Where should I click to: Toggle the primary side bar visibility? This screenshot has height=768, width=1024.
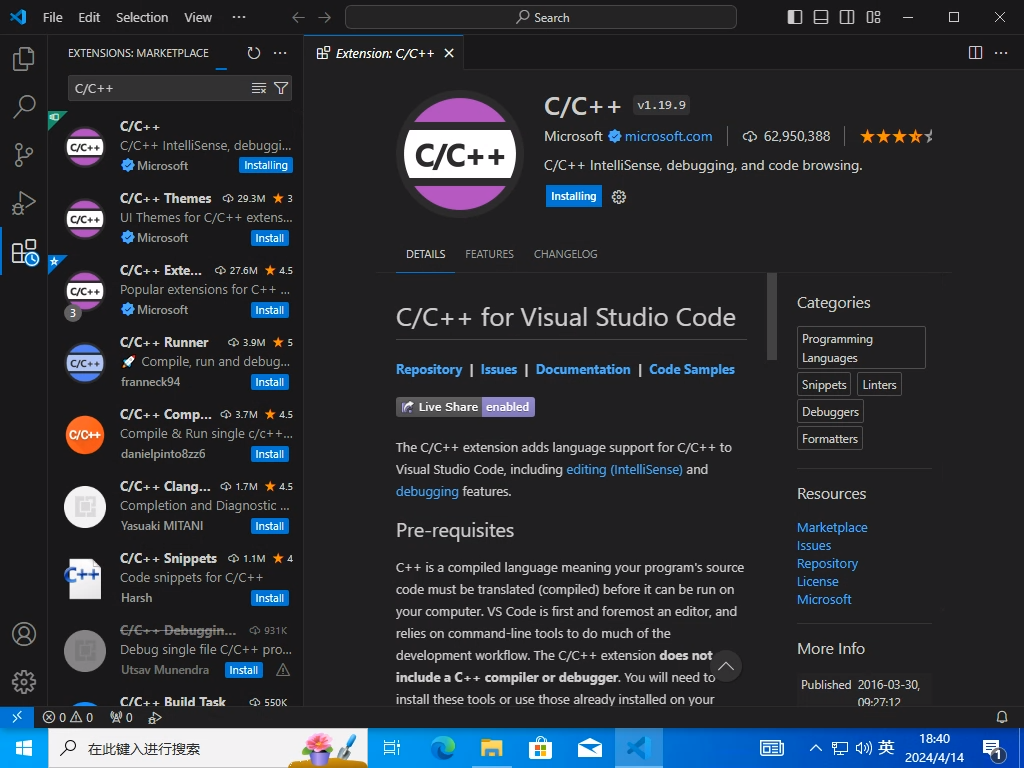click(x=795, y=17)
